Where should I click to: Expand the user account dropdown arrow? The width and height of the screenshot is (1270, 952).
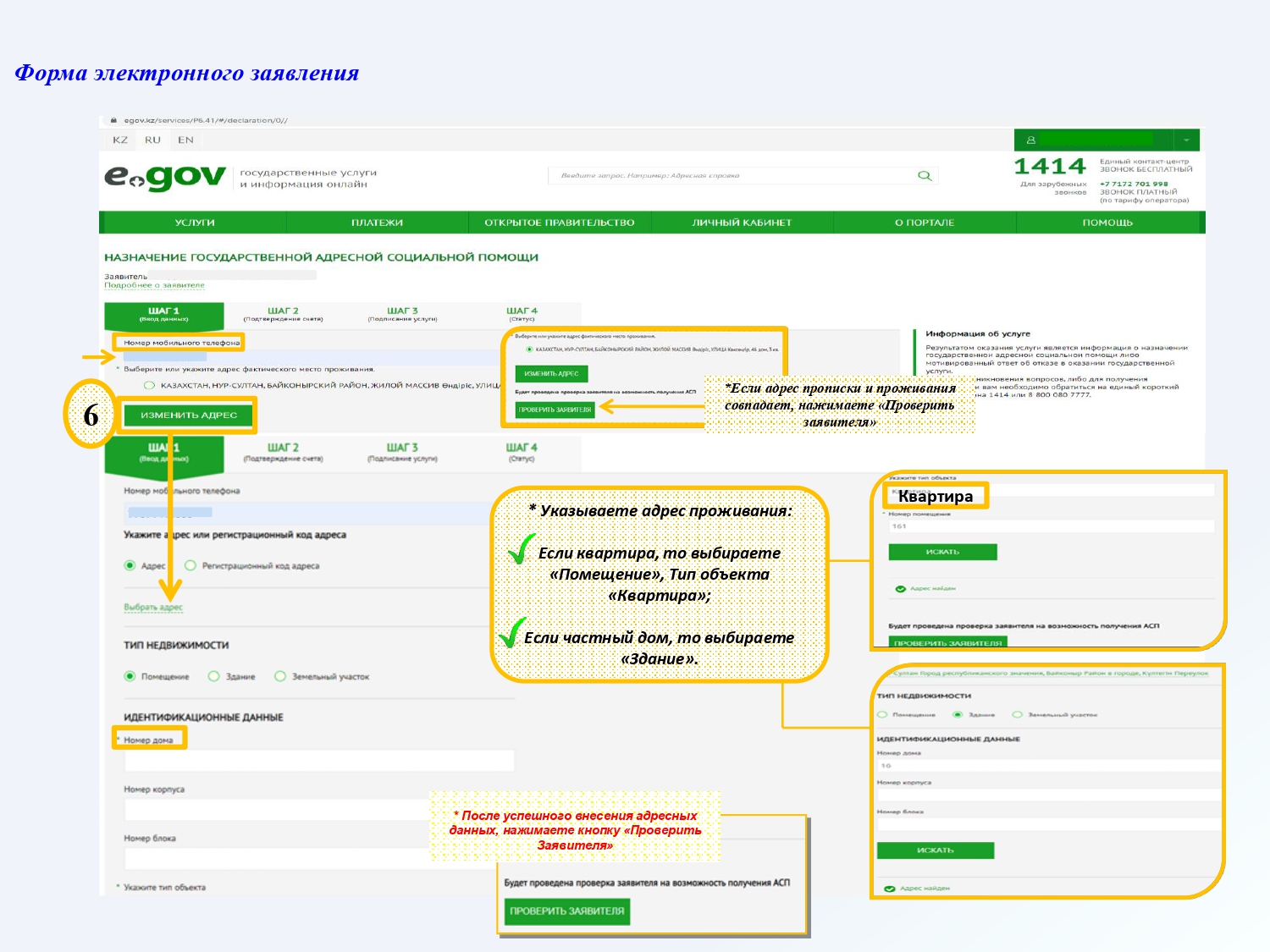[x=1186, y=140]
